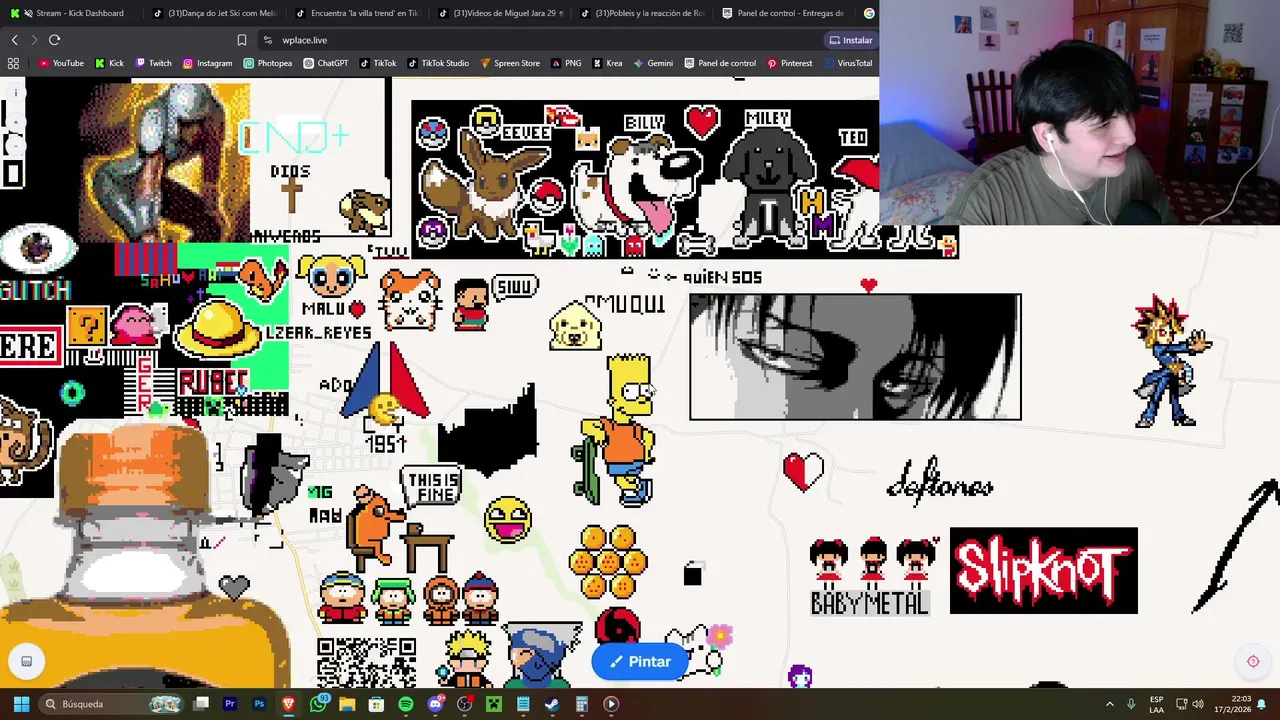Click the Slipknot logo artwork on the canvas
The width and height of the screenshot is (1280, 720).
pos(1043,571)
